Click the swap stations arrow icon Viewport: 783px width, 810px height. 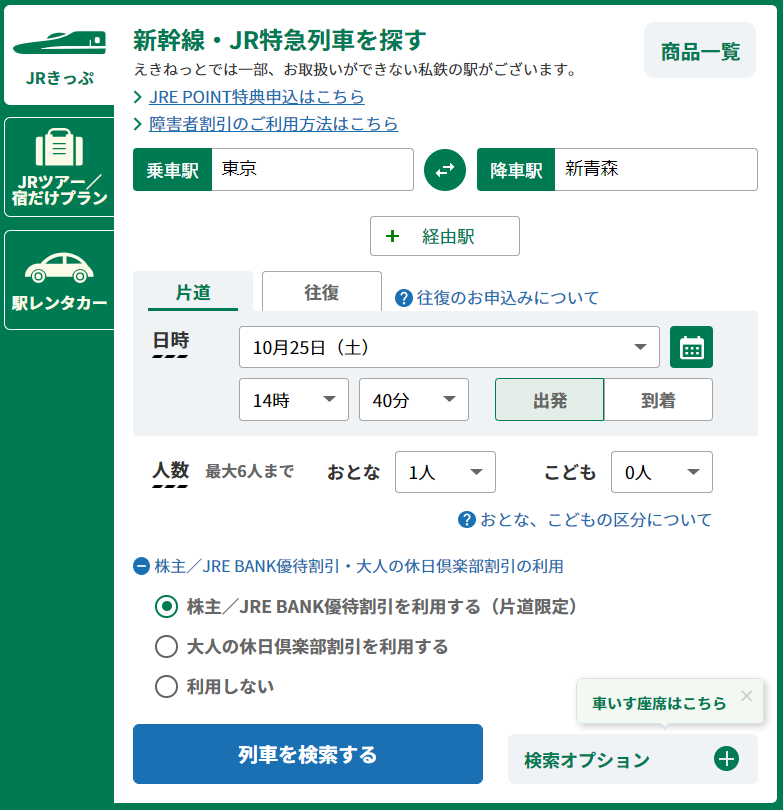point(445,170)
